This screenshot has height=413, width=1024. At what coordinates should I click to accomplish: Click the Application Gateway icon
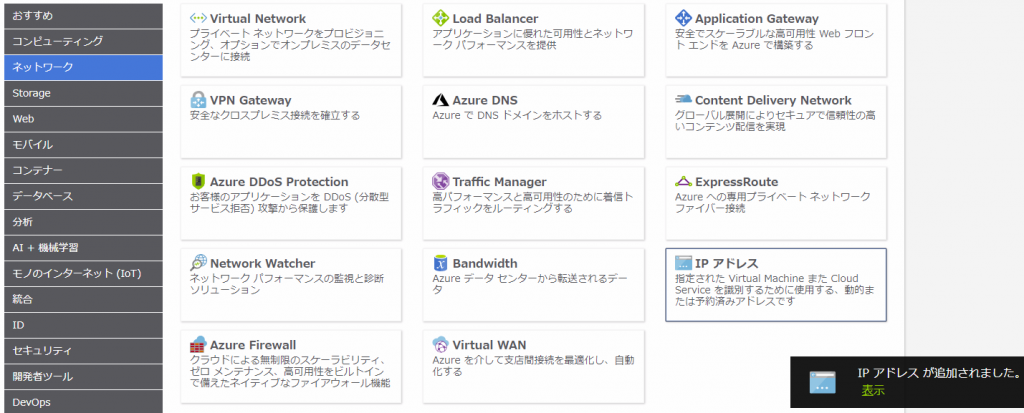tap(683, 19)
